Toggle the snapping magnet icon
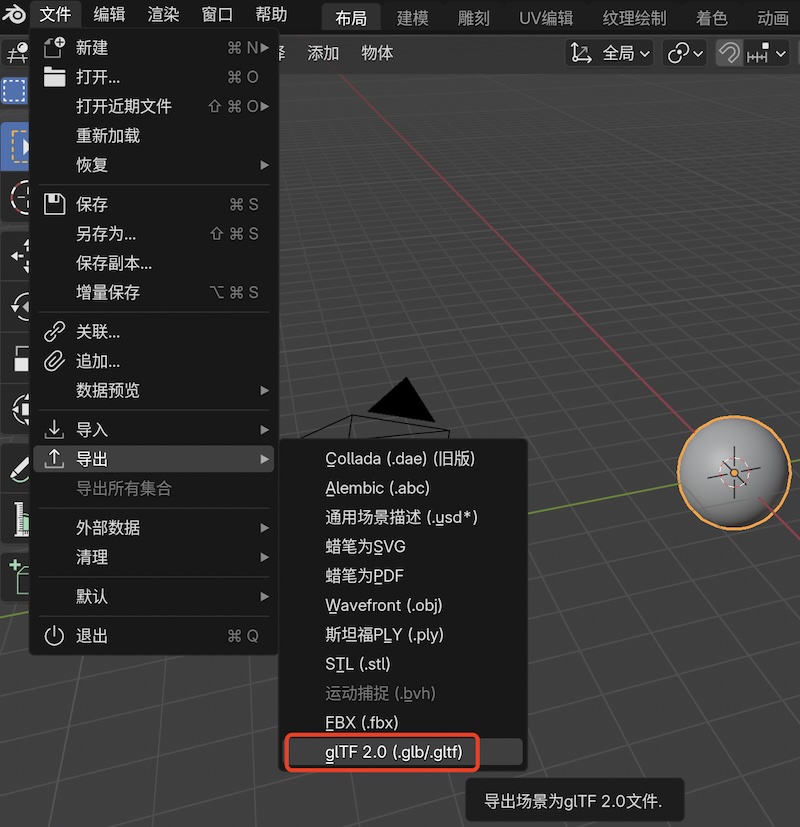Screen dimensions: 800x827 (x=729, y=53)
